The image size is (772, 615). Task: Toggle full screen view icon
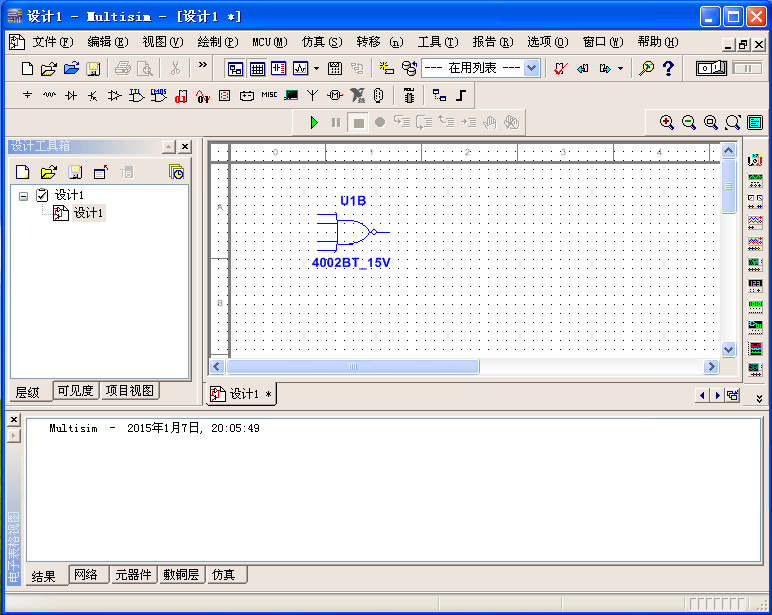pos(755,122)
